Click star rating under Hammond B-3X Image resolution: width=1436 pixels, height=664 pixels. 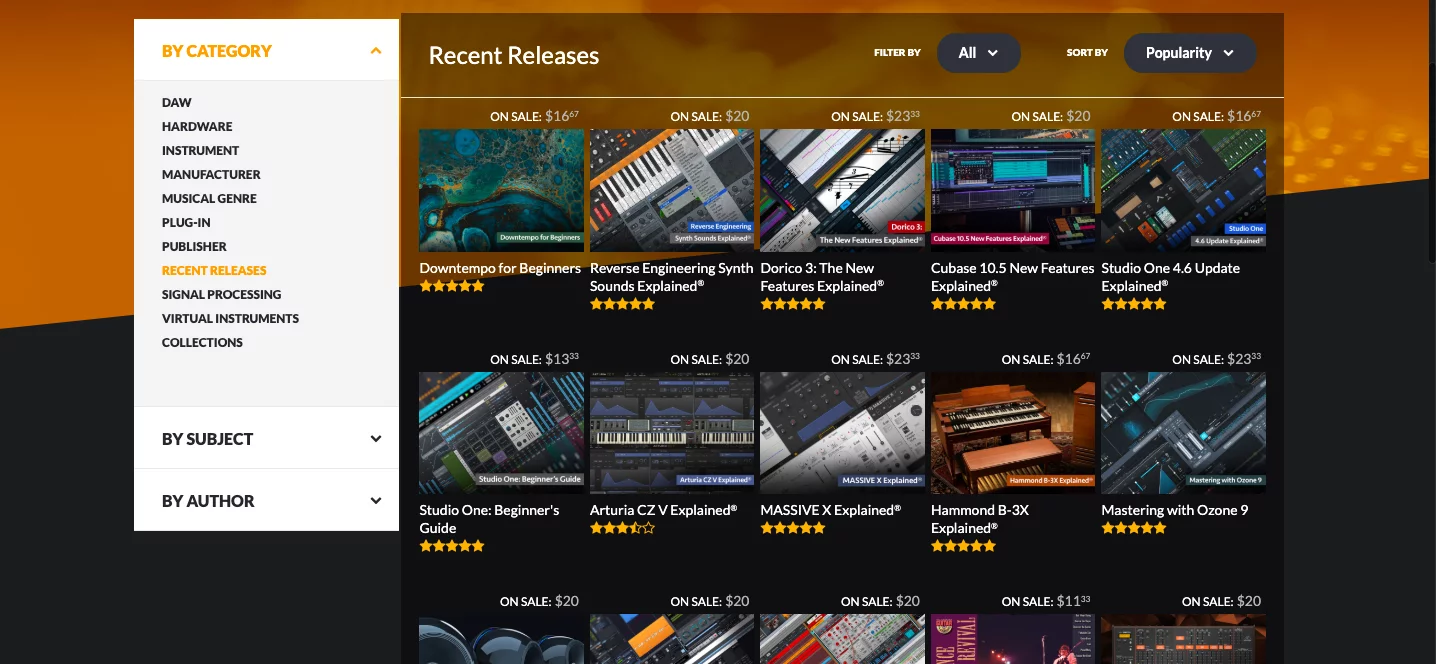[x=963, y=546]
